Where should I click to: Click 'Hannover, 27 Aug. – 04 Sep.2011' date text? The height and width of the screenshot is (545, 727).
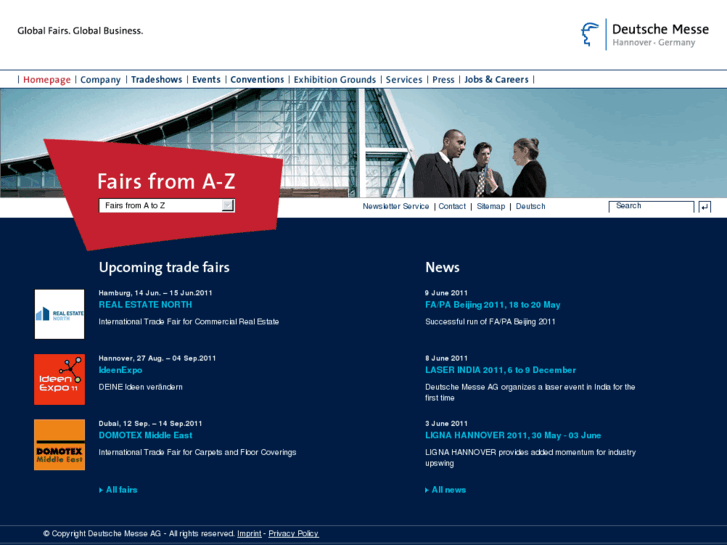157,358
